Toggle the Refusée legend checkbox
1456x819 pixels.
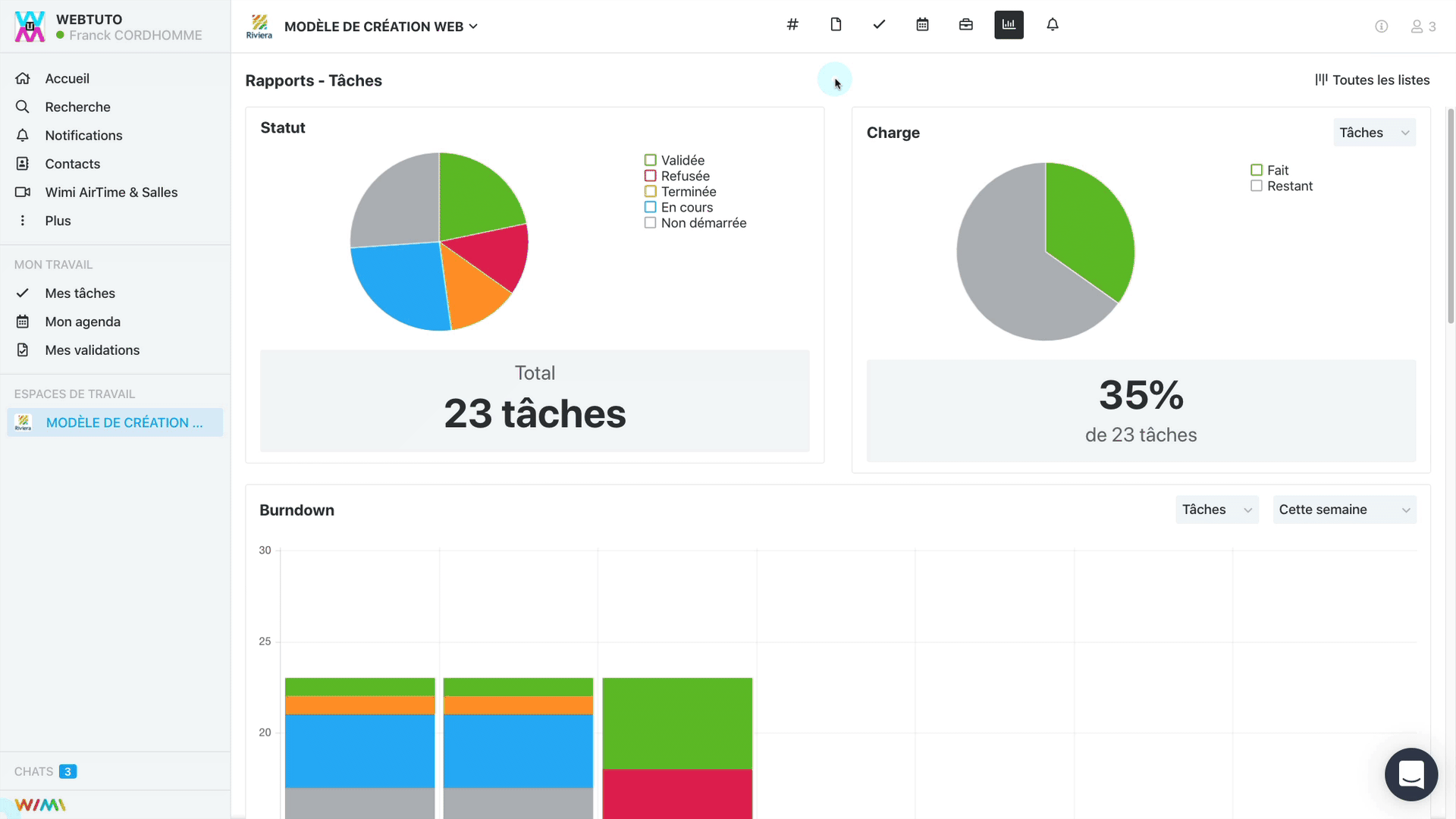coord(650,176)
